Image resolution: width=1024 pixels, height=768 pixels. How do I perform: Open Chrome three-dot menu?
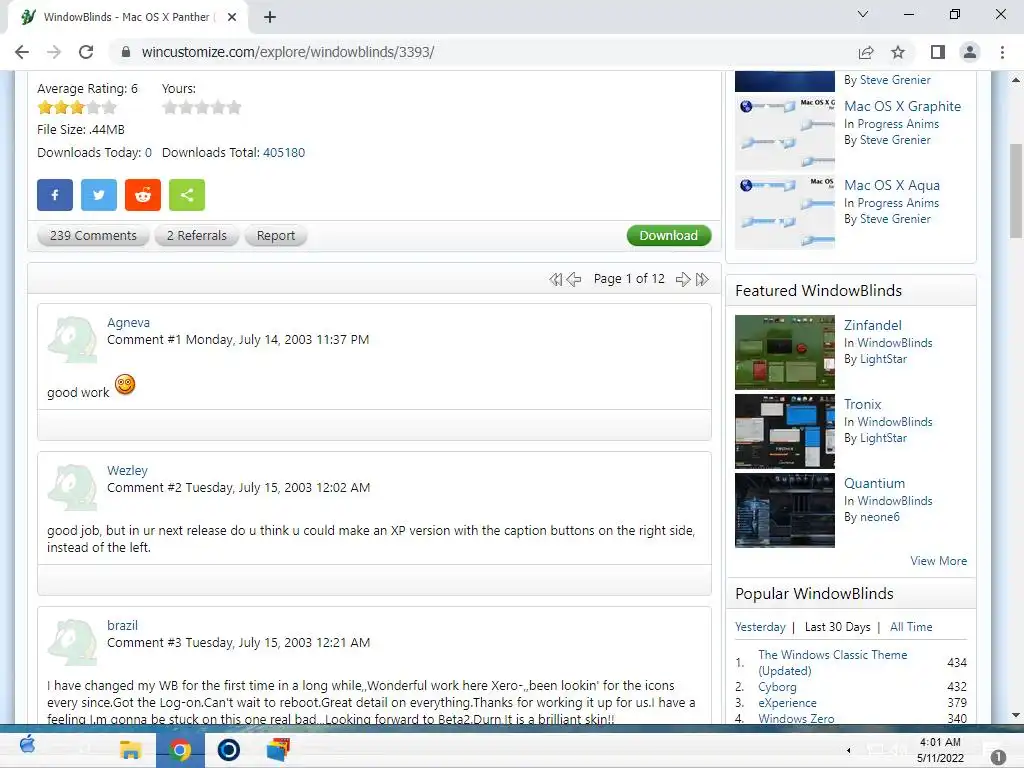[1002, 52]
